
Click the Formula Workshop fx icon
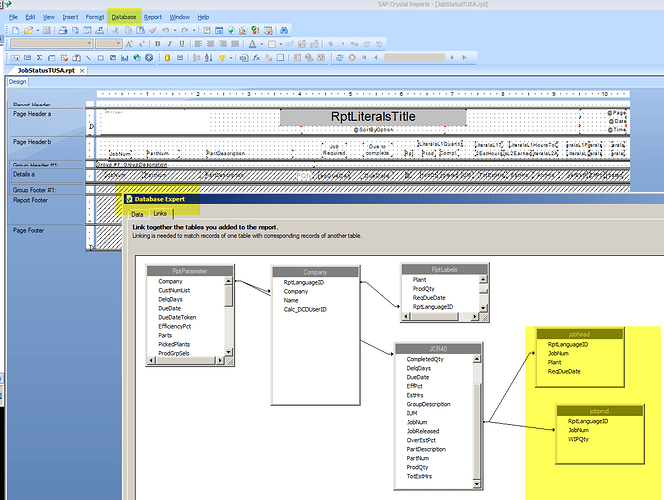click(x=256, y=58)
